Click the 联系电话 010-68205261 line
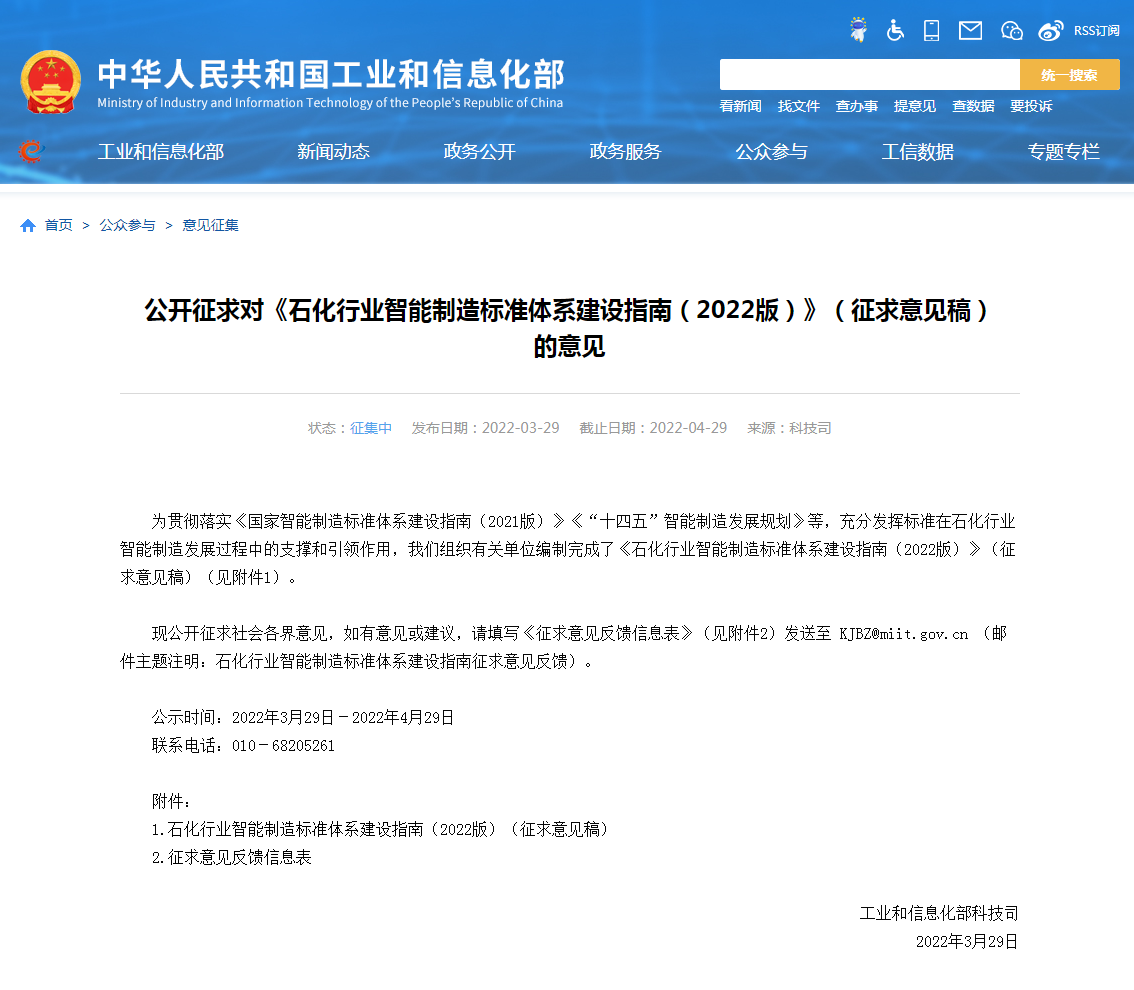This screenshot has height=990, width=1134. coord(243,746)
